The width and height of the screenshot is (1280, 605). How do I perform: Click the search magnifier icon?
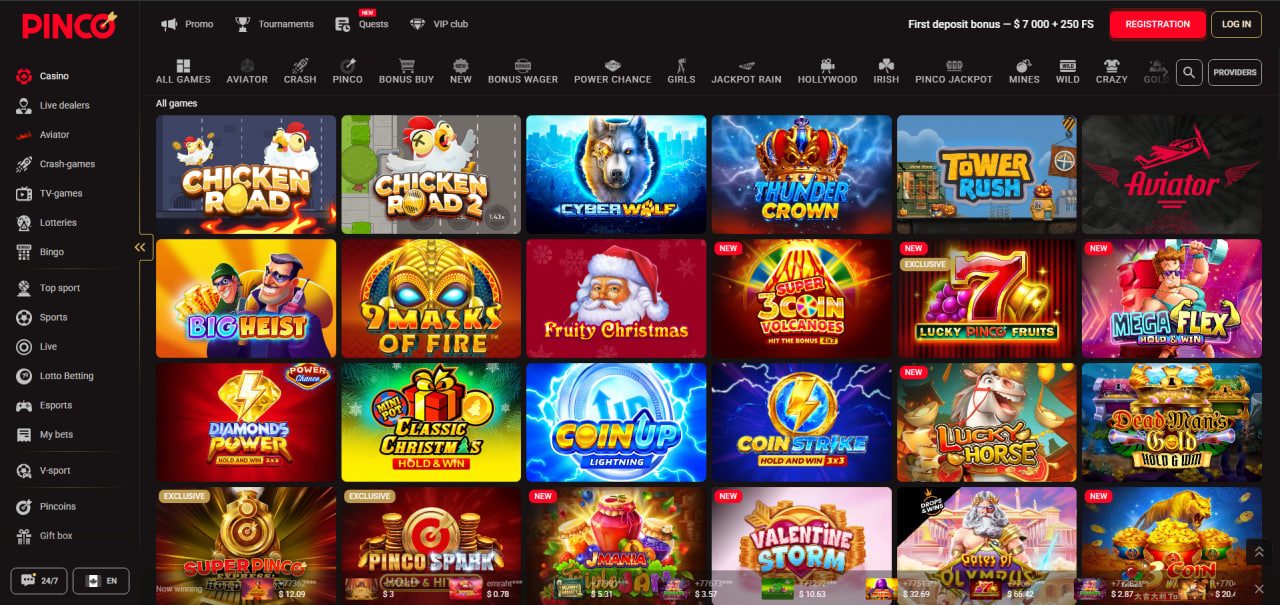coord(1188,72)
